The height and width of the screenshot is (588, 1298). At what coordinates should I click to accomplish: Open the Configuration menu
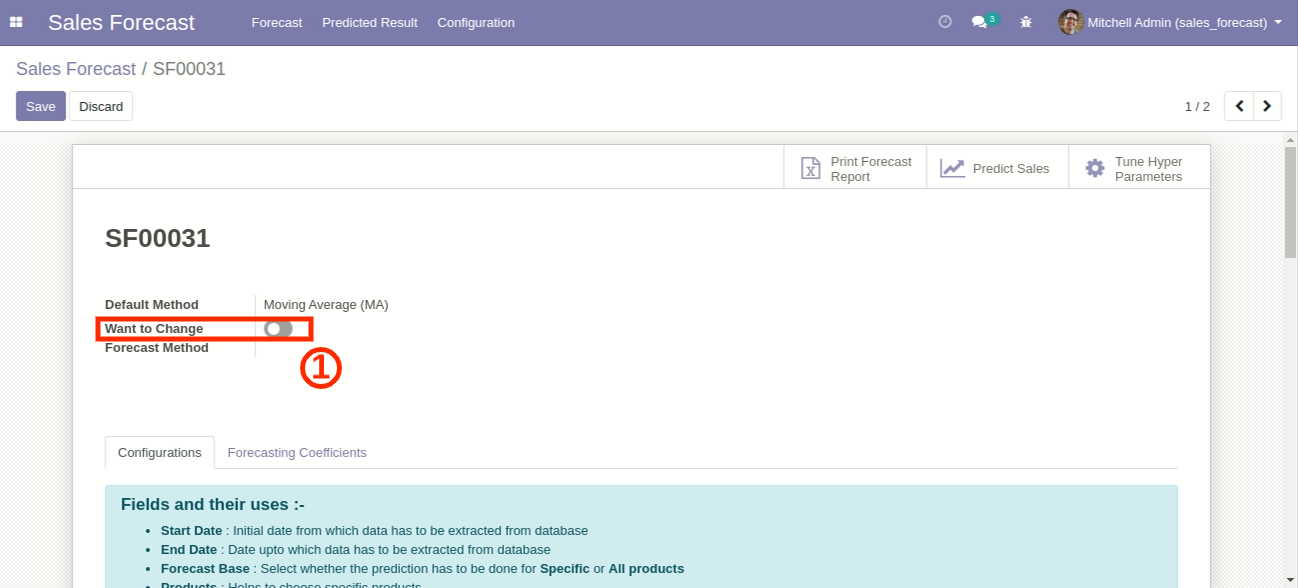(475, 22)
